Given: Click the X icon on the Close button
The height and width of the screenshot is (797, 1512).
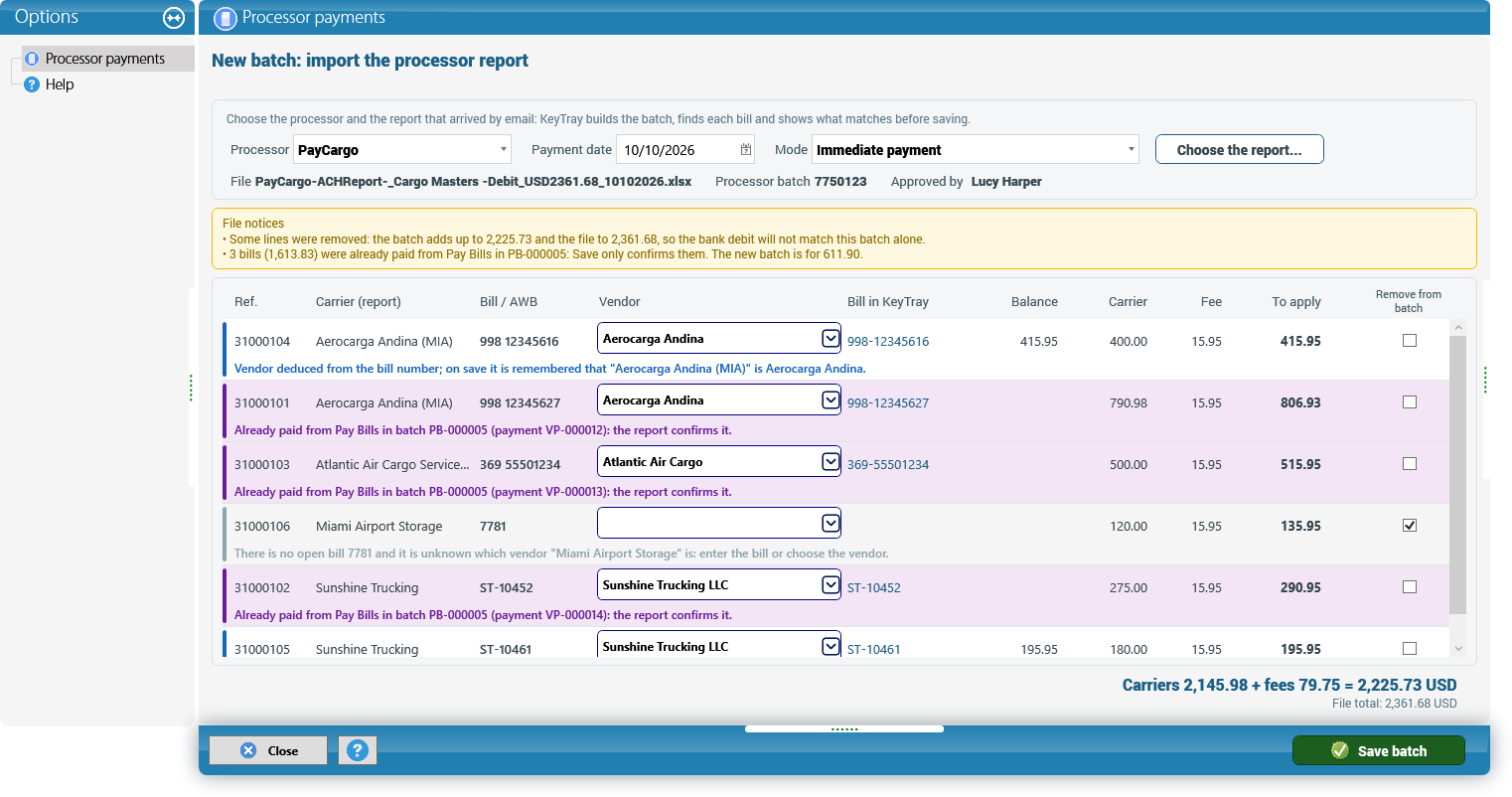Looking at the screenshot, I should [x=248, y=750].
